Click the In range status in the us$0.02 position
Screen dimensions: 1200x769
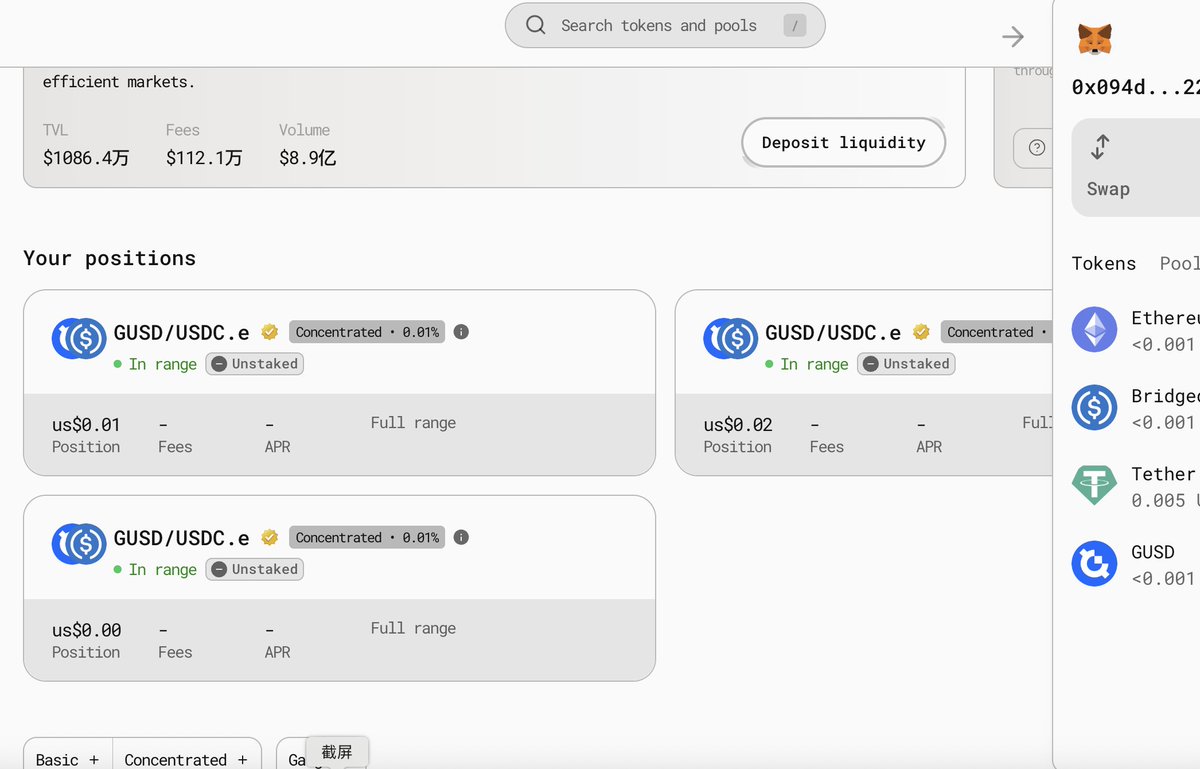point(807,364)
